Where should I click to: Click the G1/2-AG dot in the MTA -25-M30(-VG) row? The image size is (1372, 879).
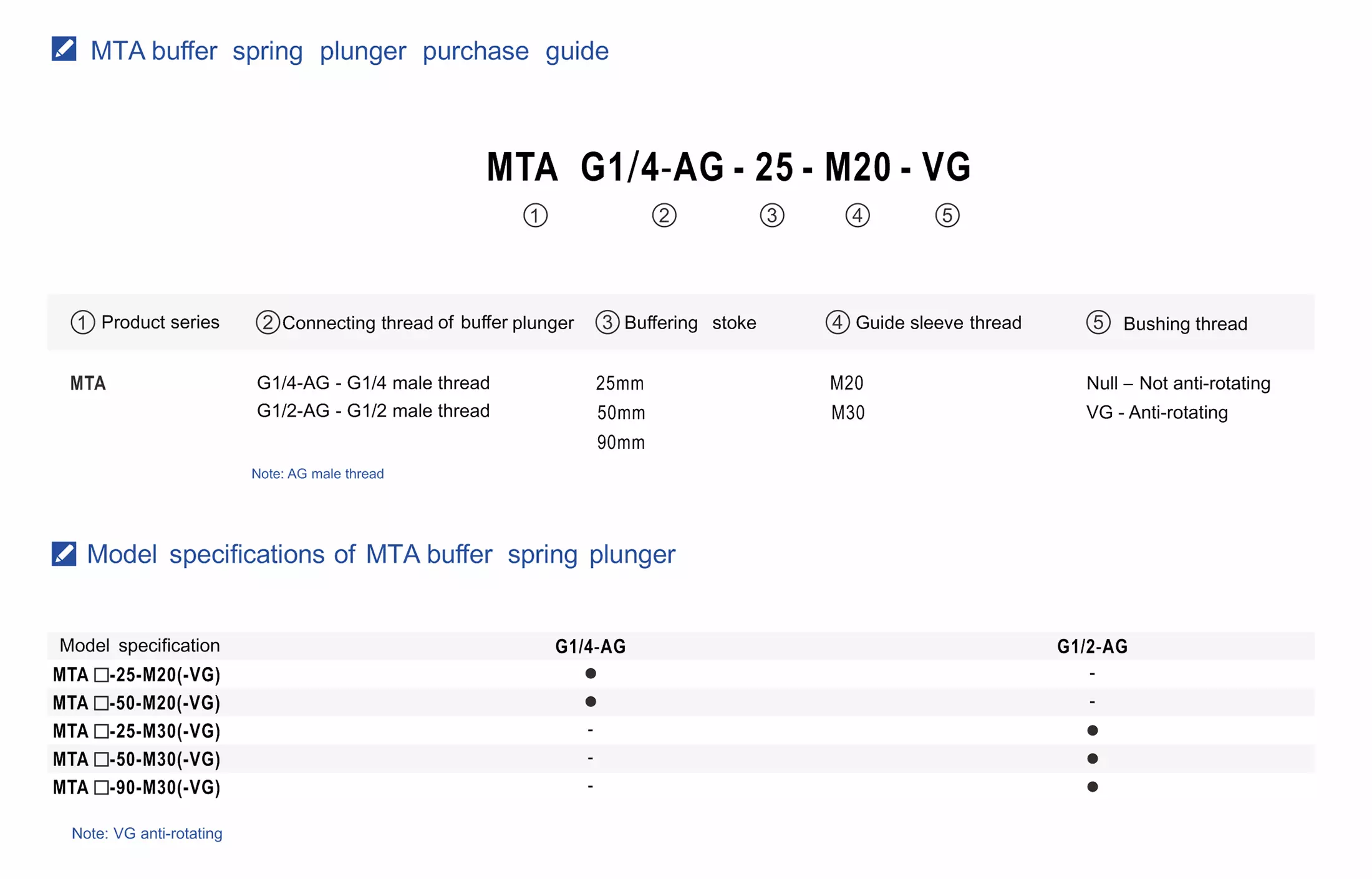tap(1092, 730)
